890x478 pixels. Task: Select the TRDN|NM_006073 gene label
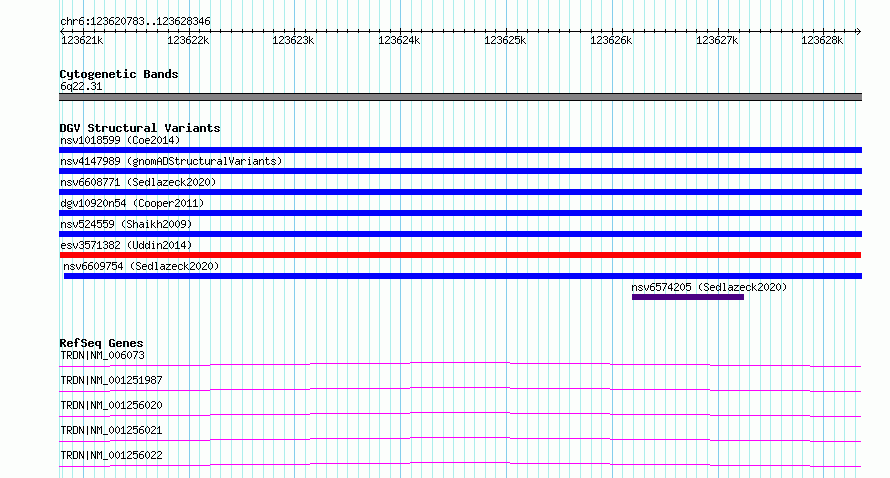pyautogui.click(x=102, y=355)
